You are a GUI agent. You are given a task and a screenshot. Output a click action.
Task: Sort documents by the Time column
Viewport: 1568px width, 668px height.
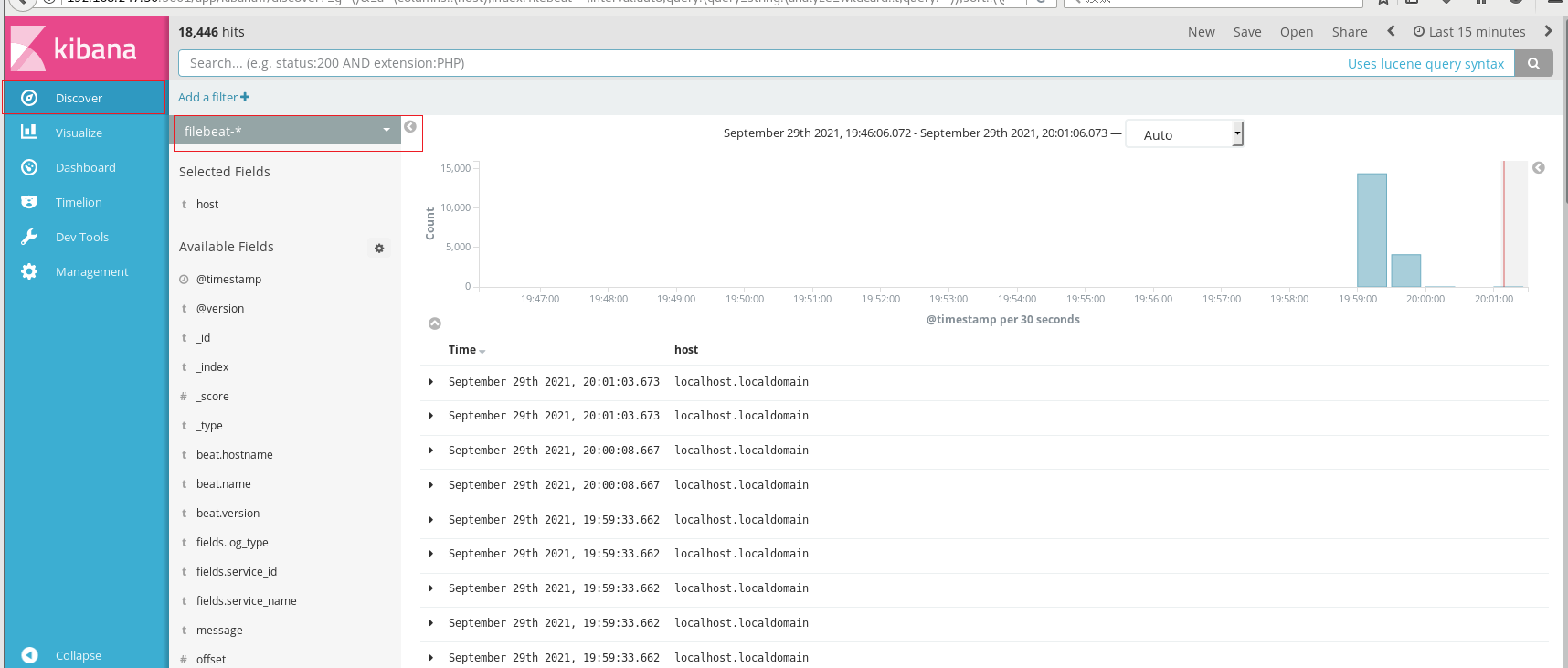point(466,350)
